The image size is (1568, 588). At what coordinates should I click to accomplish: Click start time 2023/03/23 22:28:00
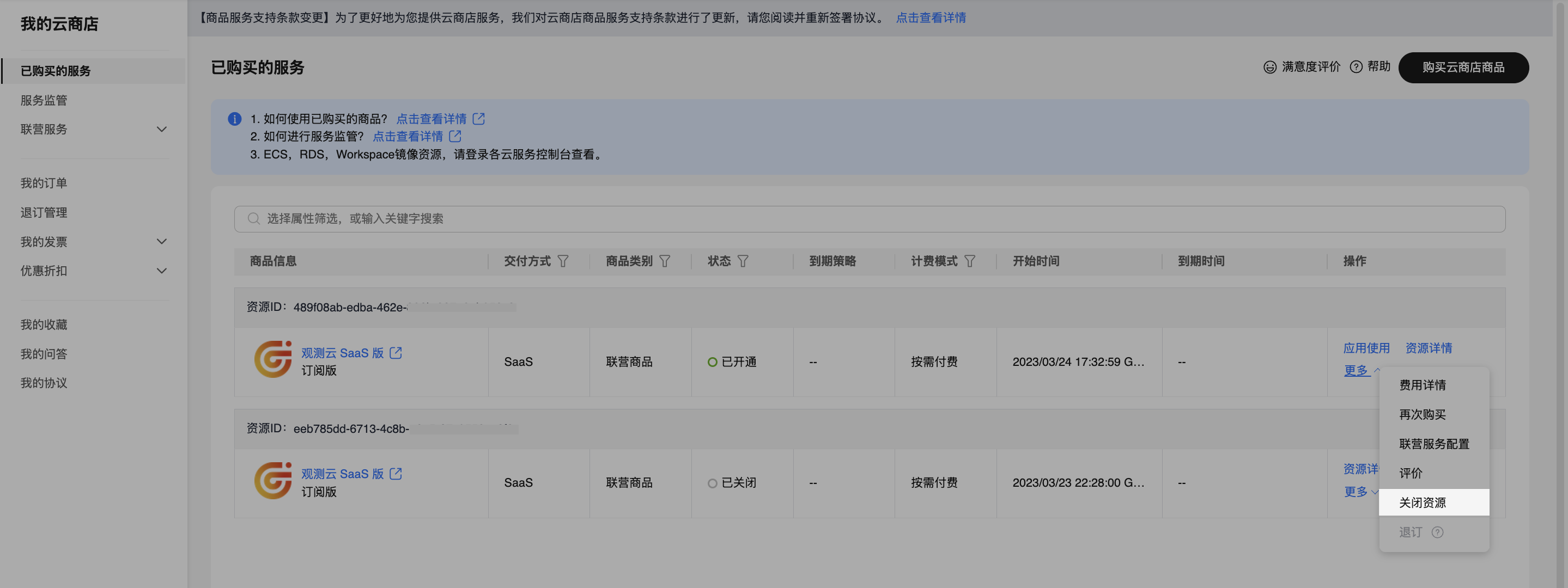[1078, 483]
